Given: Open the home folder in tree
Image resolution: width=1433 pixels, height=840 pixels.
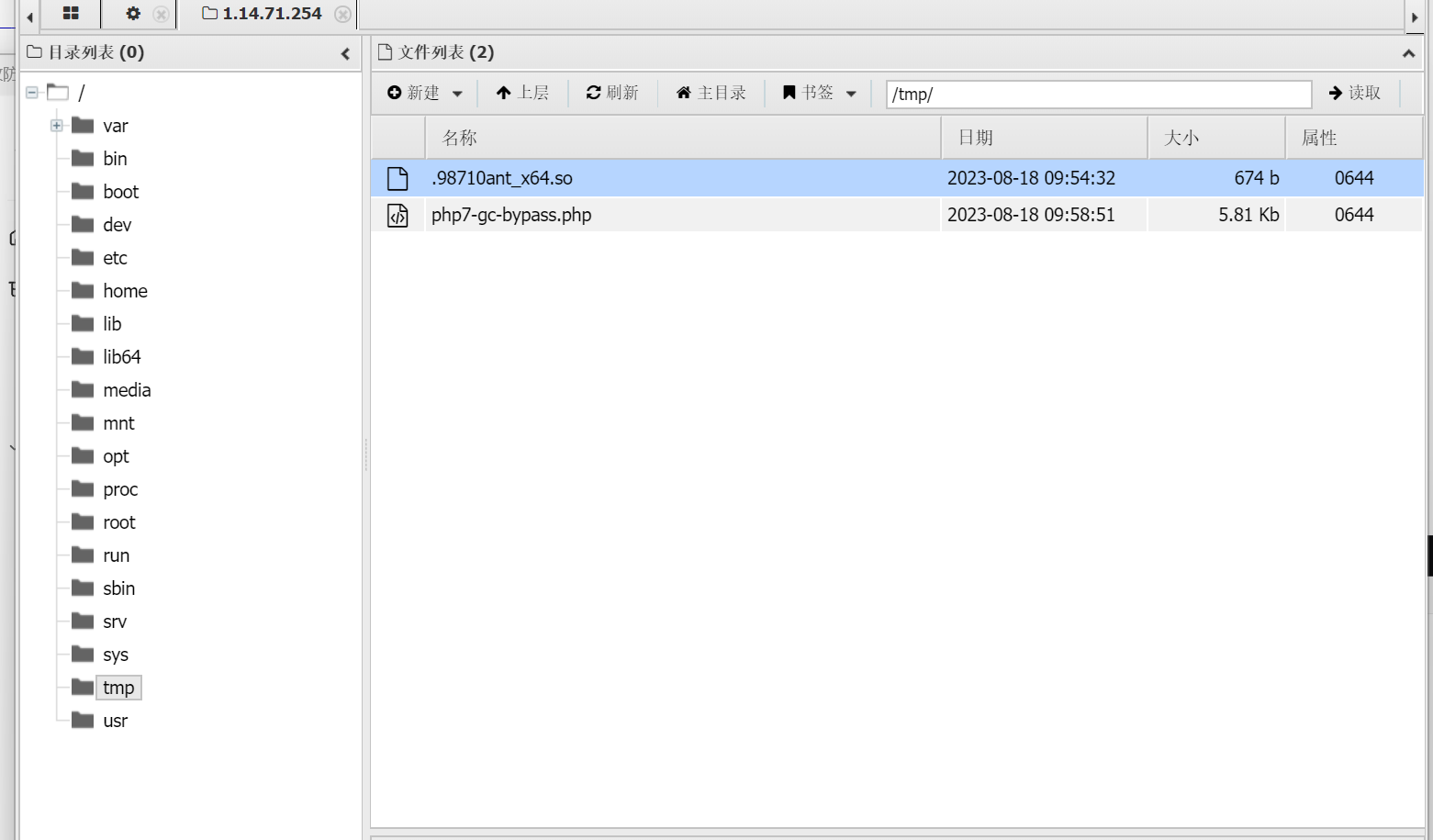Looking at the screenshot, I should pyautogui.click(x=126, y=291).
